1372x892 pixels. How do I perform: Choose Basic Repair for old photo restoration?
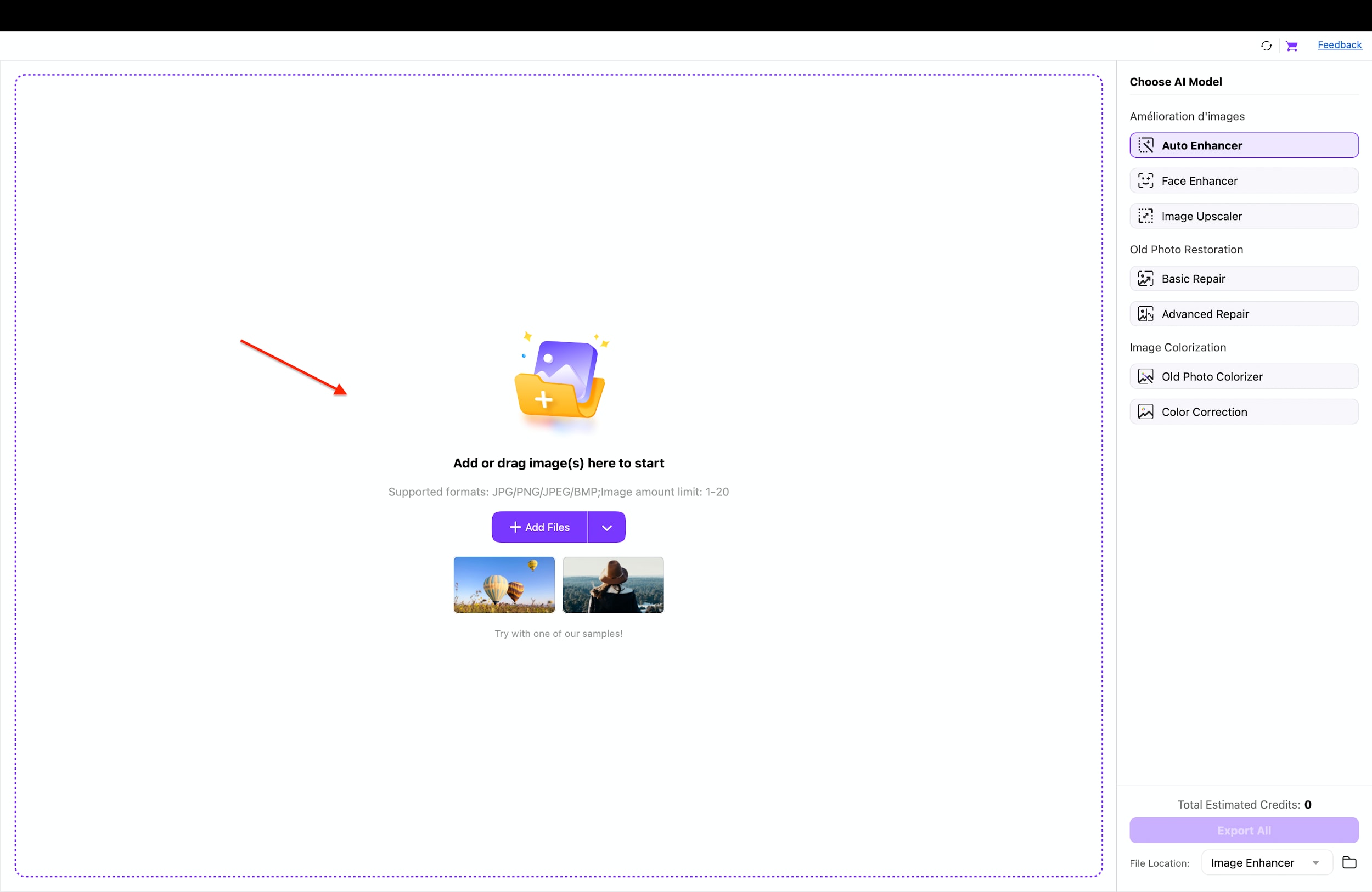click(x=1244, y=278)
